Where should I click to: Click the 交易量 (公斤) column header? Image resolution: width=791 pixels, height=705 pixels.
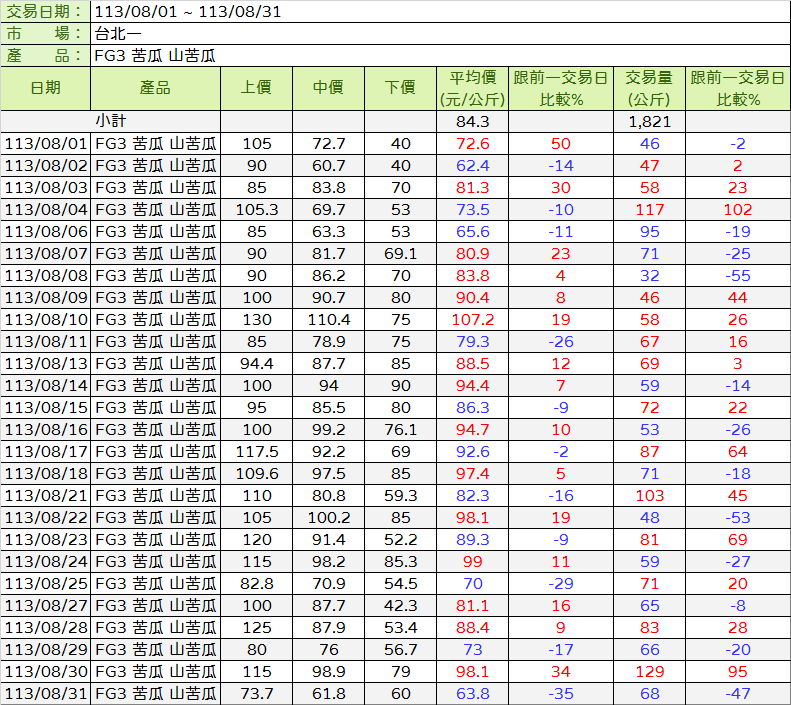[649, 88]
